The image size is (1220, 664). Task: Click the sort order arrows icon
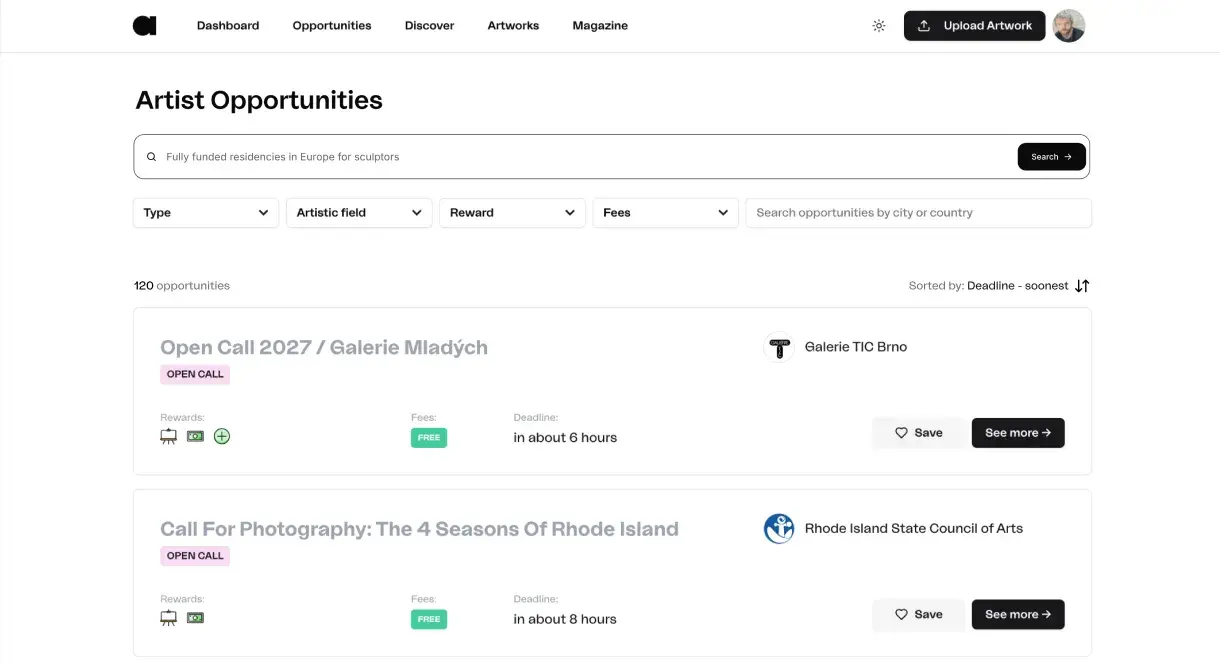pos(1082,286)
